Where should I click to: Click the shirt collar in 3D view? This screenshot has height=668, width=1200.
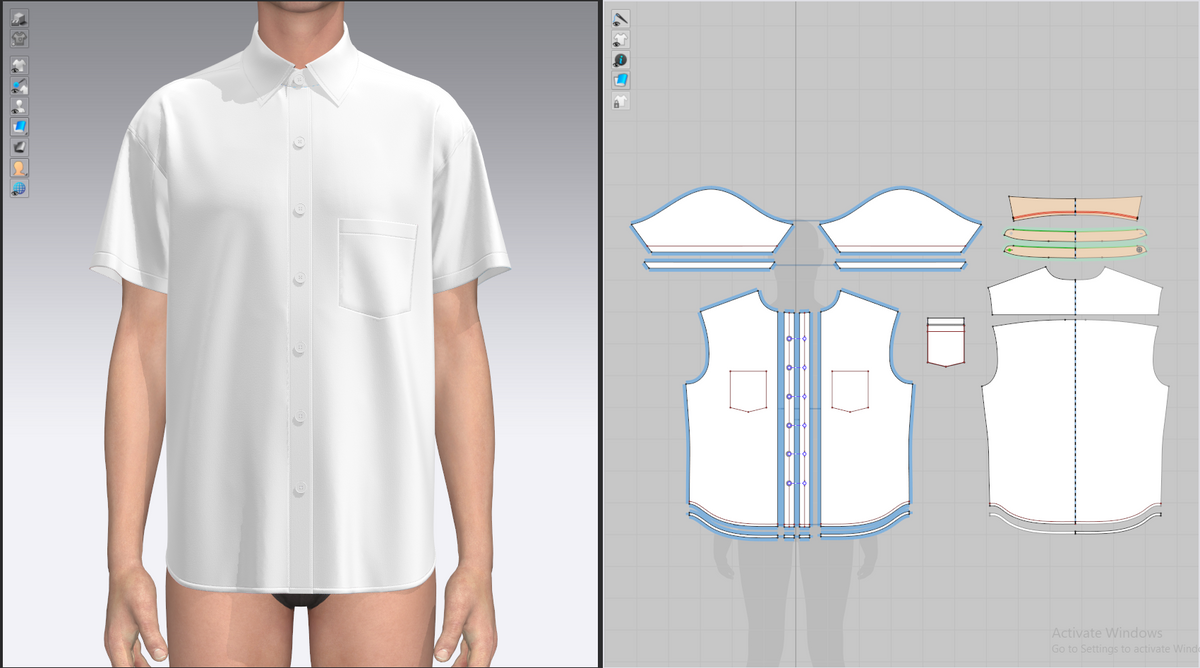coord(300,65)
